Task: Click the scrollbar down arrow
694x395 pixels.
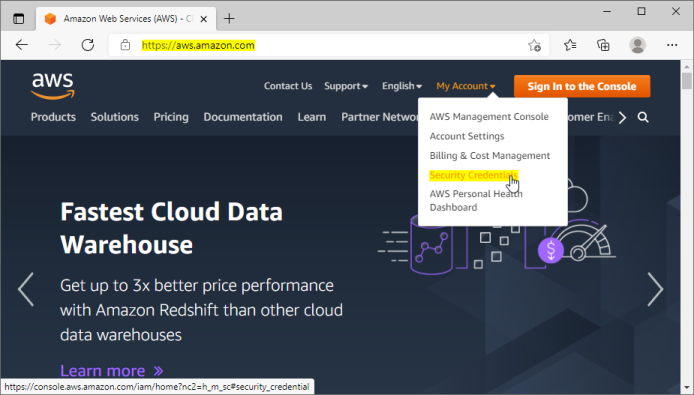Action: [686, 388]
